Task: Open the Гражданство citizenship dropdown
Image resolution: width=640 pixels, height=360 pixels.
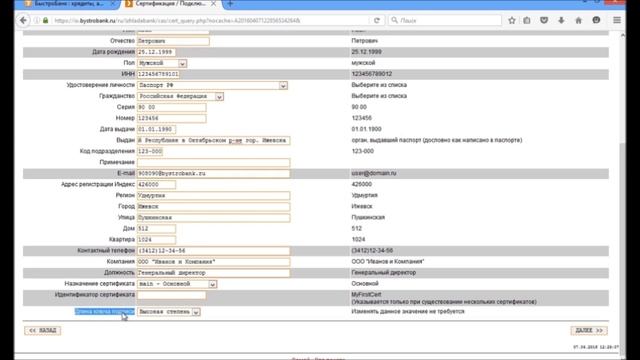Action: tap(180, 96)
